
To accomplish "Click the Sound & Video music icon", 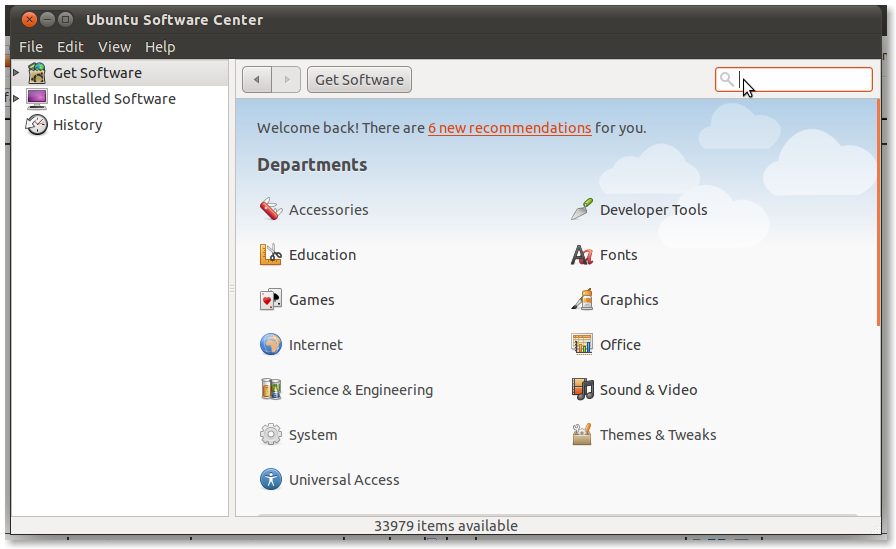I will (582, 390).
